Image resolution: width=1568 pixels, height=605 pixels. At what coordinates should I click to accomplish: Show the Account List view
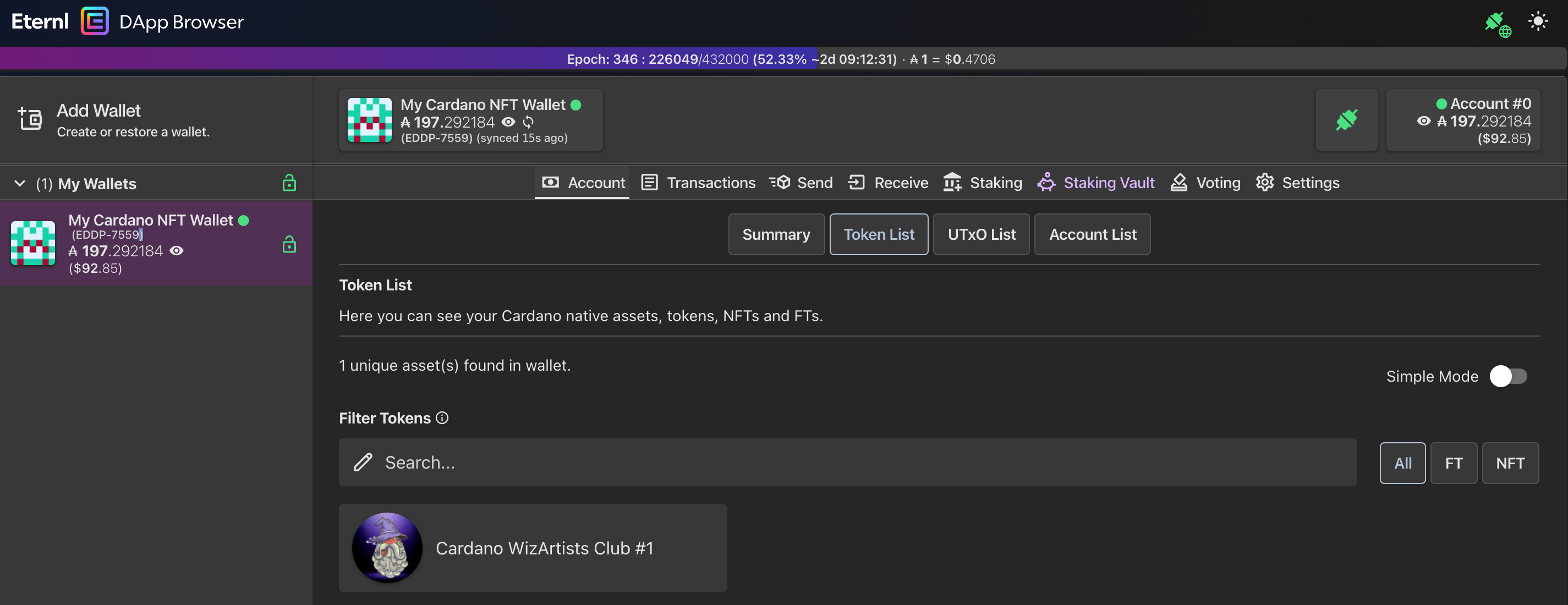tap(1092, 234)
